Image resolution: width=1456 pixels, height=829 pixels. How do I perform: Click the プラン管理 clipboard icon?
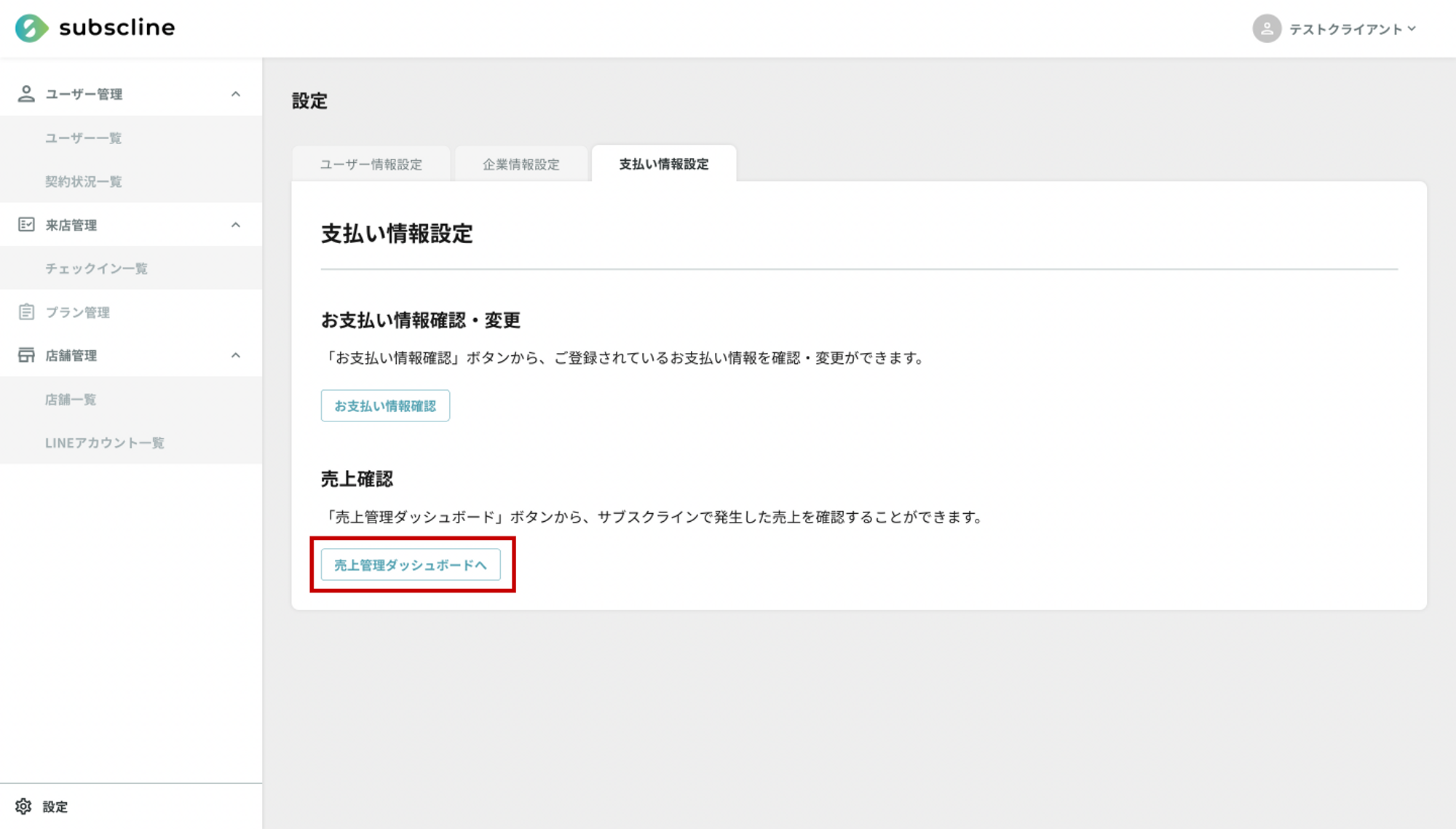pos(26,312)
